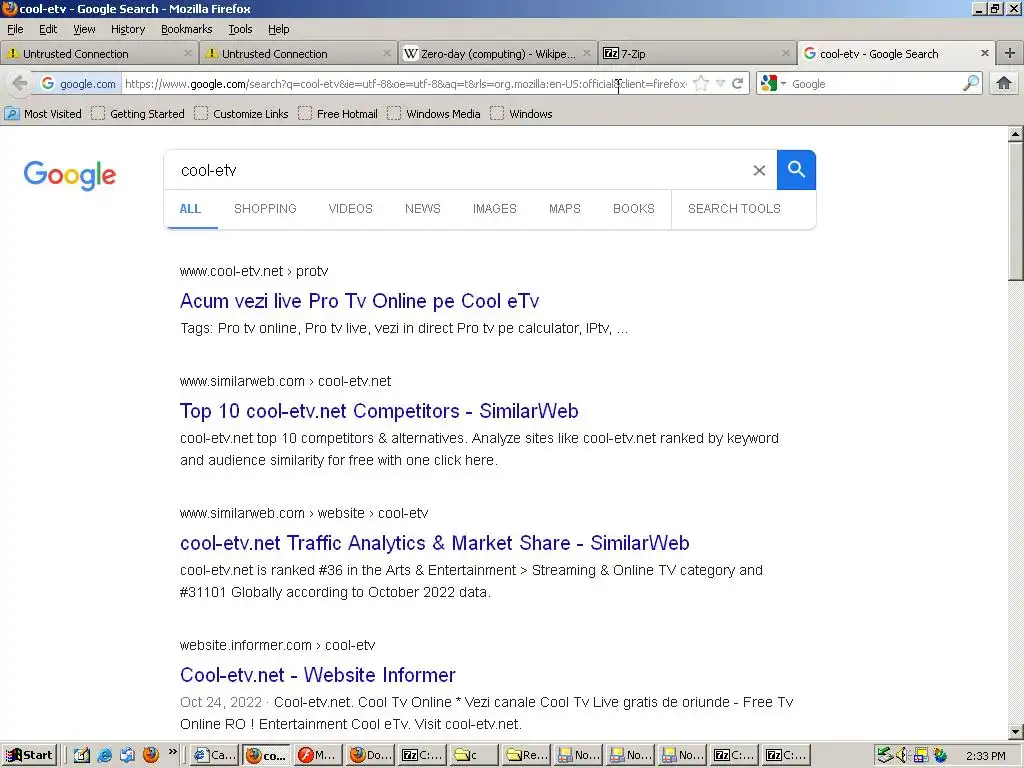Launch Firefox from quick launch icon

pyautogui.click(x=151, y=754)
